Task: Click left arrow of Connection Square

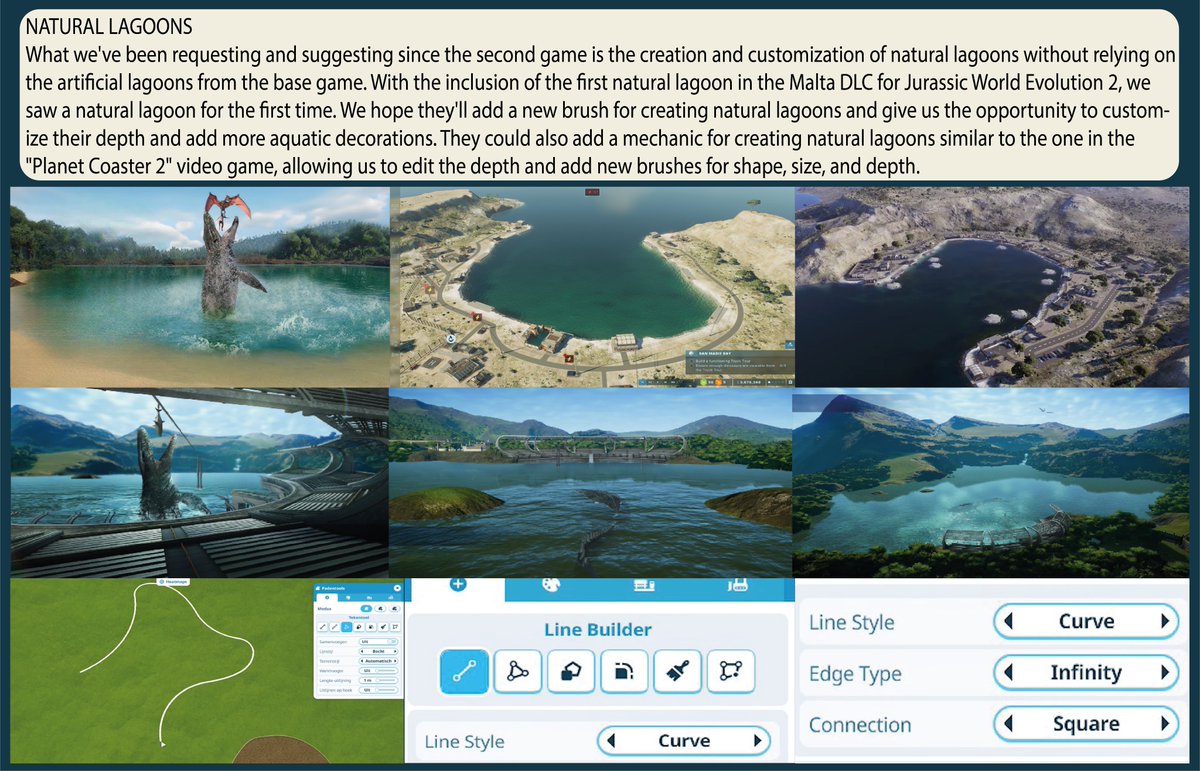Action: tap(1008, 724)
